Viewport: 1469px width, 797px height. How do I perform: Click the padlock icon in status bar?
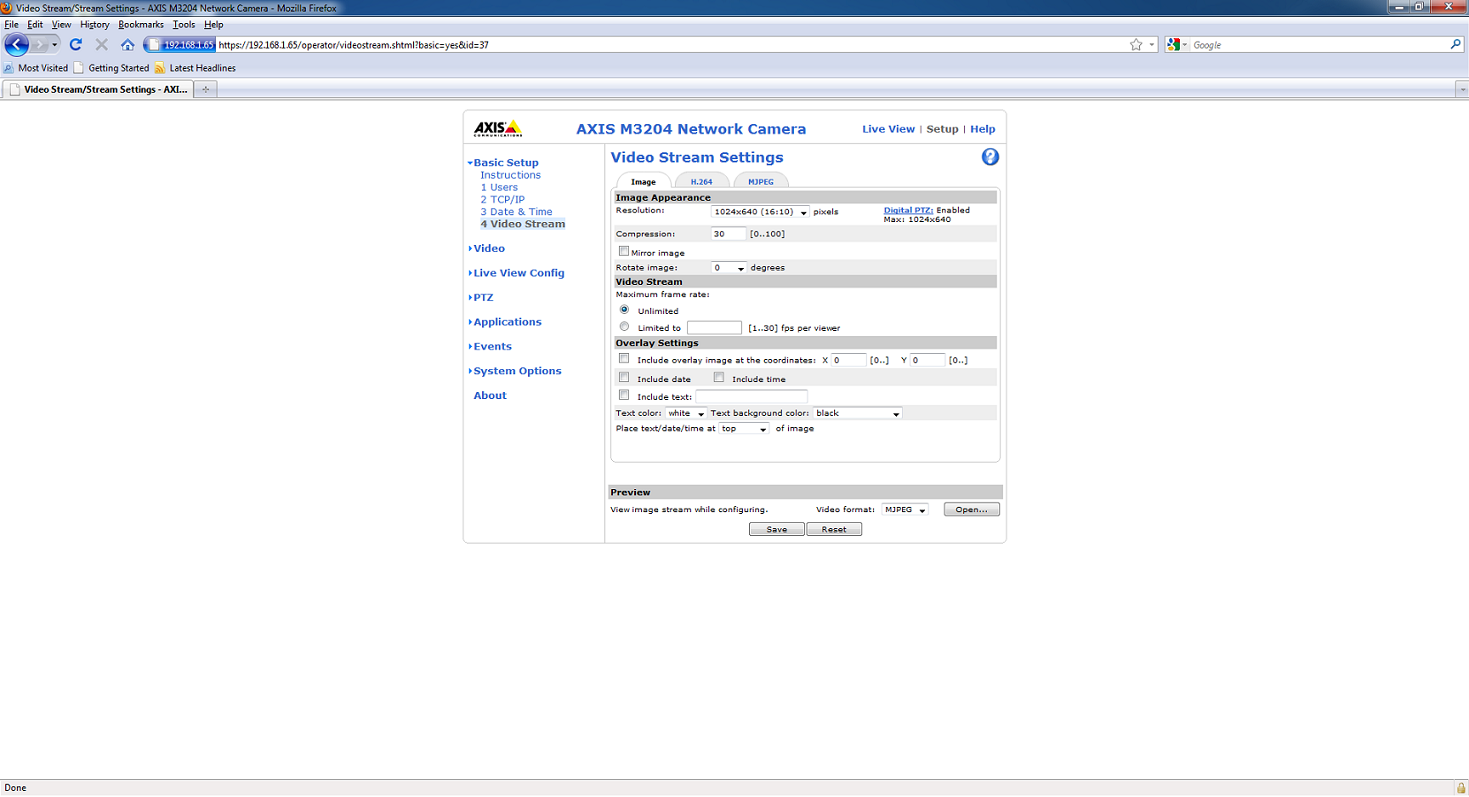click(x=1461, y=788)
